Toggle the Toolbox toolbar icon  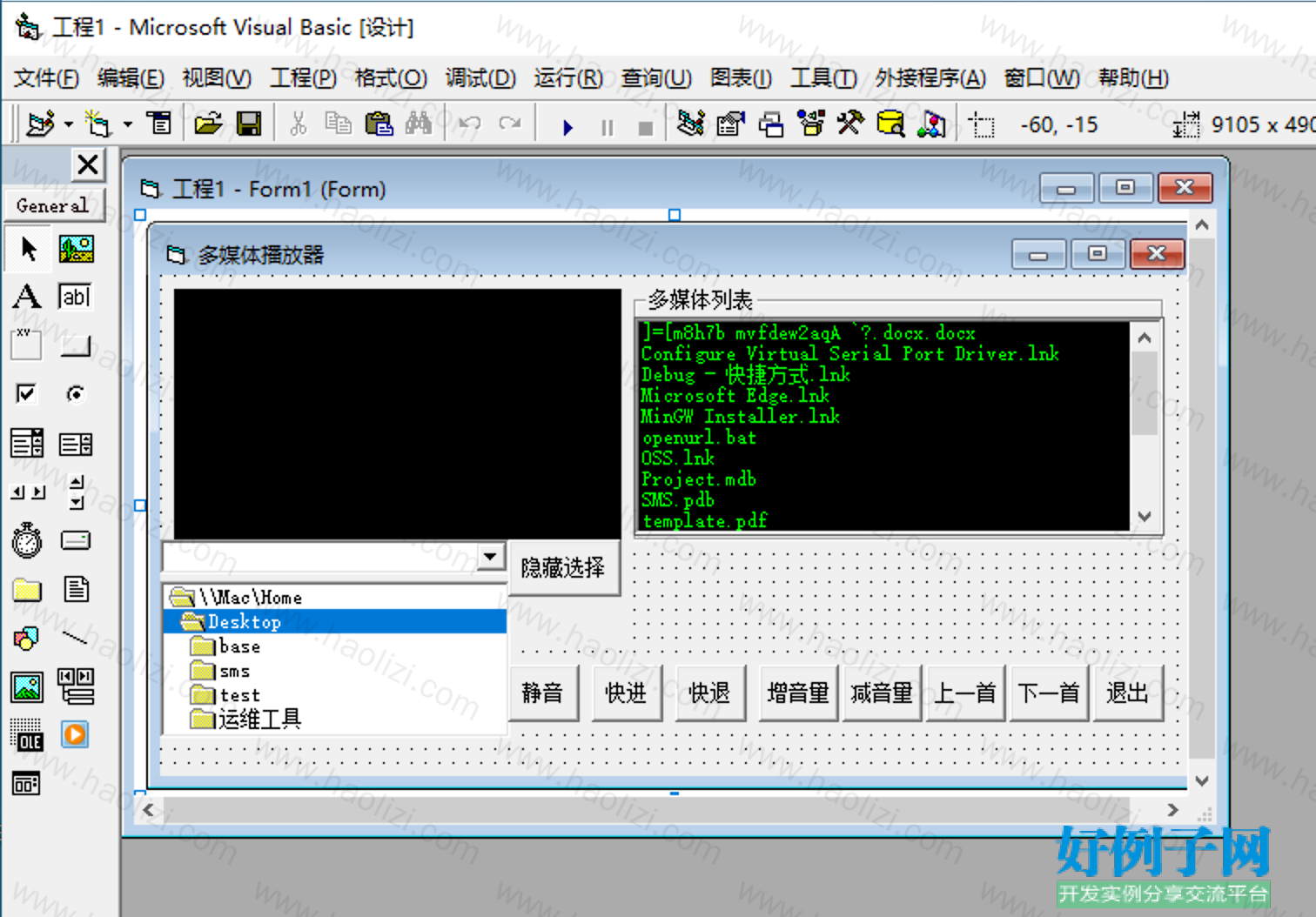(x=850, y=124)
